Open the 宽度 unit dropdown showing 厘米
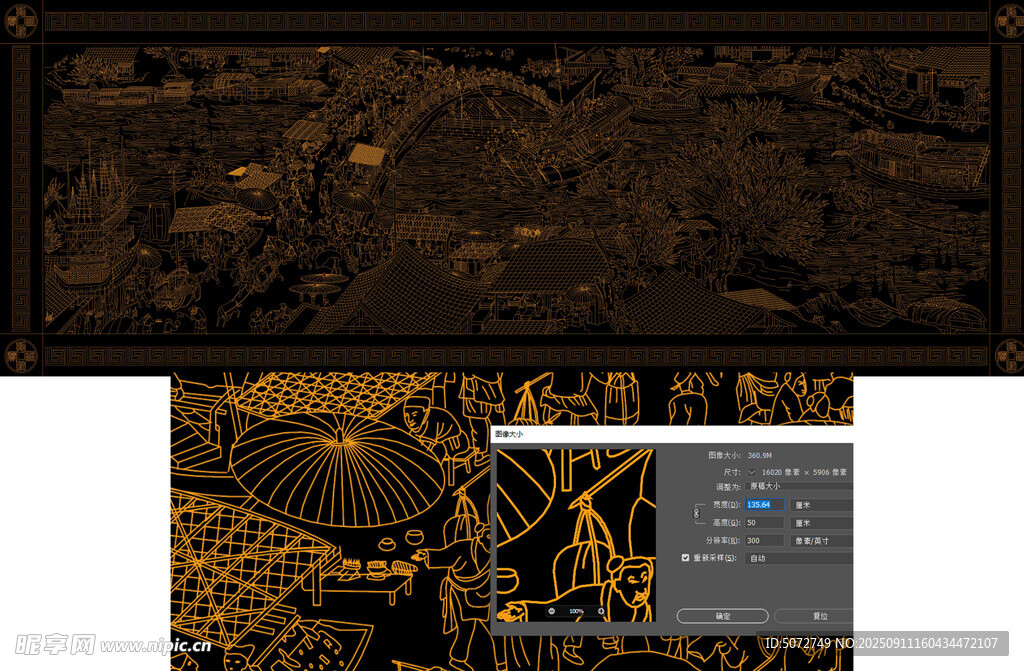Viewport: 1024px width, 671px height. pos(821,505)
